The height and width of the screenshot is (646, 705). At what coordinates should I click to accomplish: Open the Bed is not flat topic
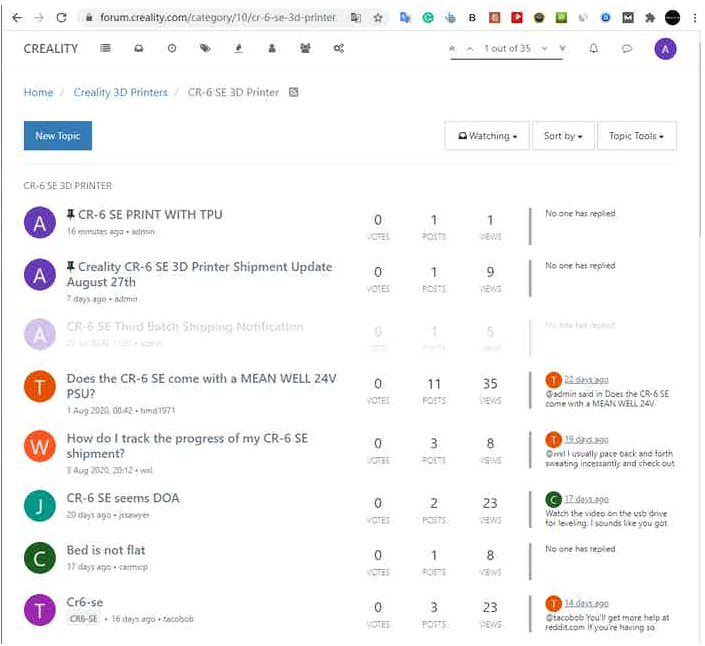click(106, 550)
